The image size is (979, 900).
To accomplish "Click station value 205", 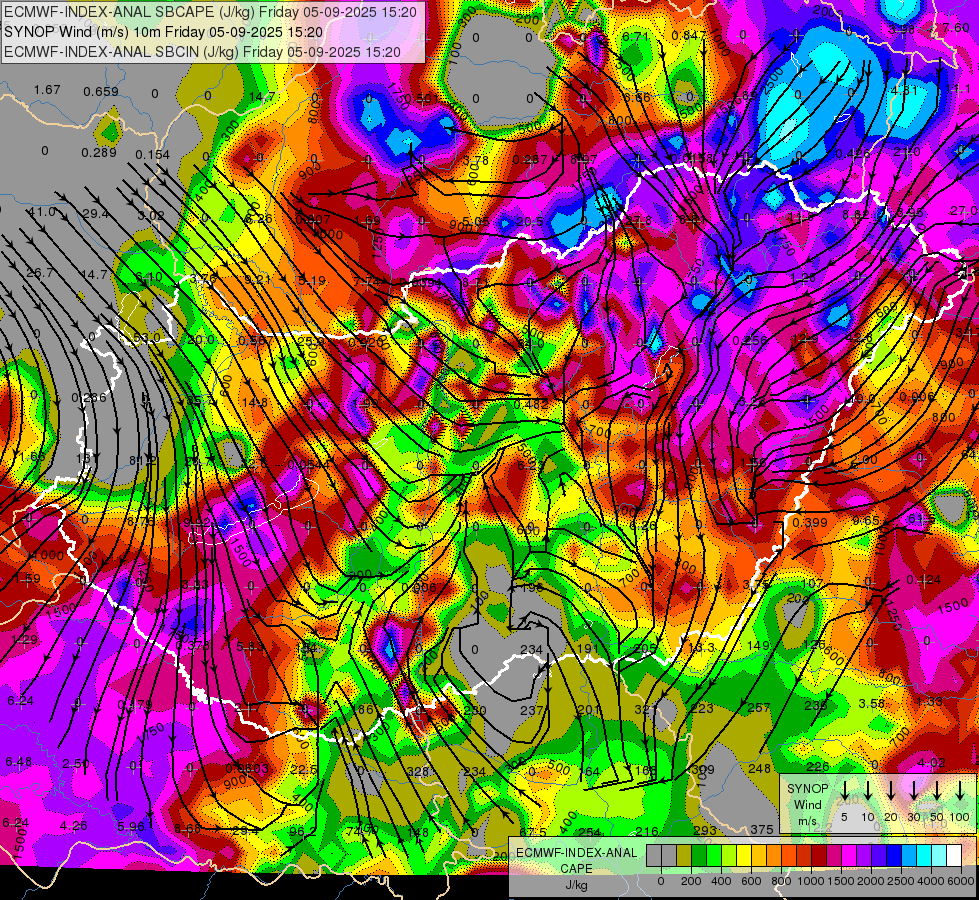I will 644,648.
